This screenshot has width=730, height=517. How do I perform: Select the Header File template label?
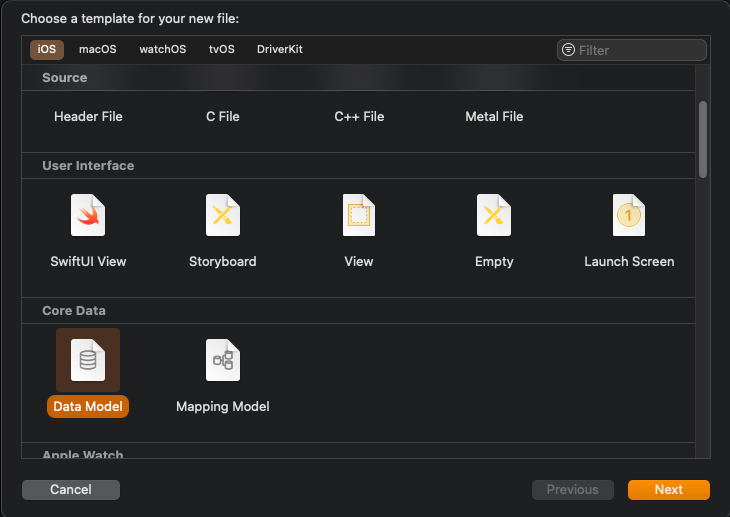coord(88,116)
